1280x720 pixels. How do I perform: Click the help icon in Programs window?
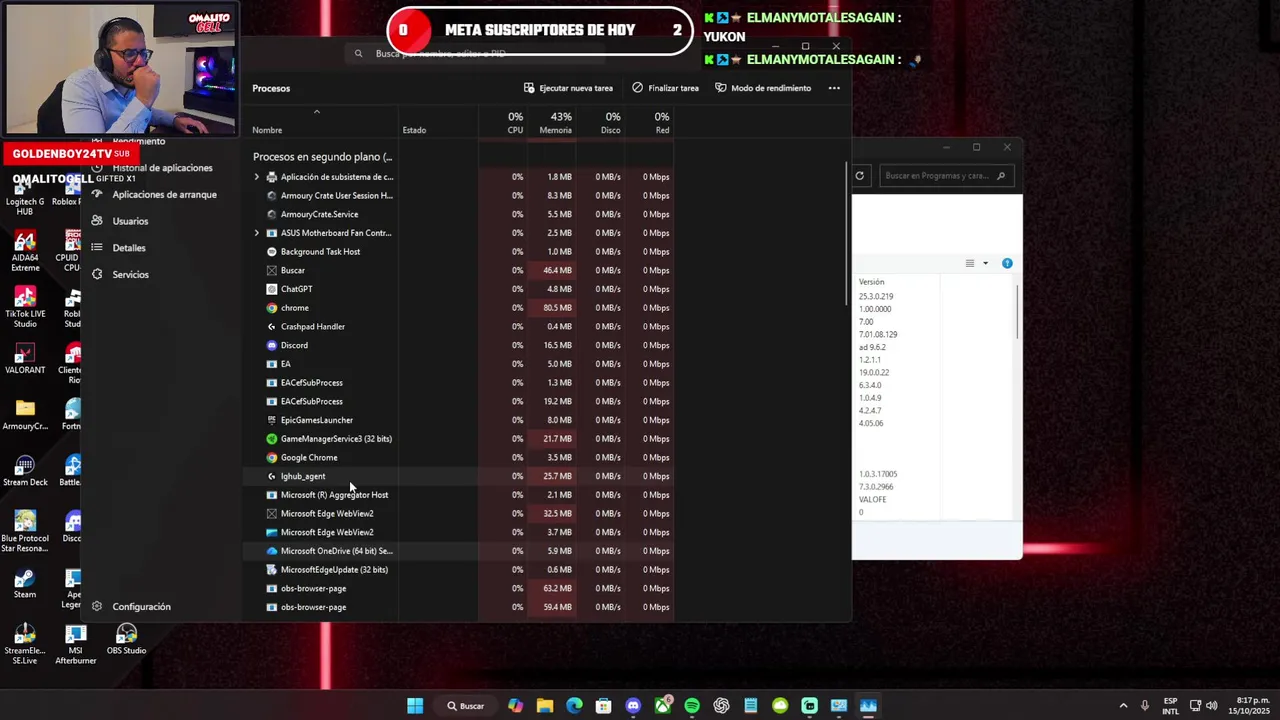coord(1007,263)
